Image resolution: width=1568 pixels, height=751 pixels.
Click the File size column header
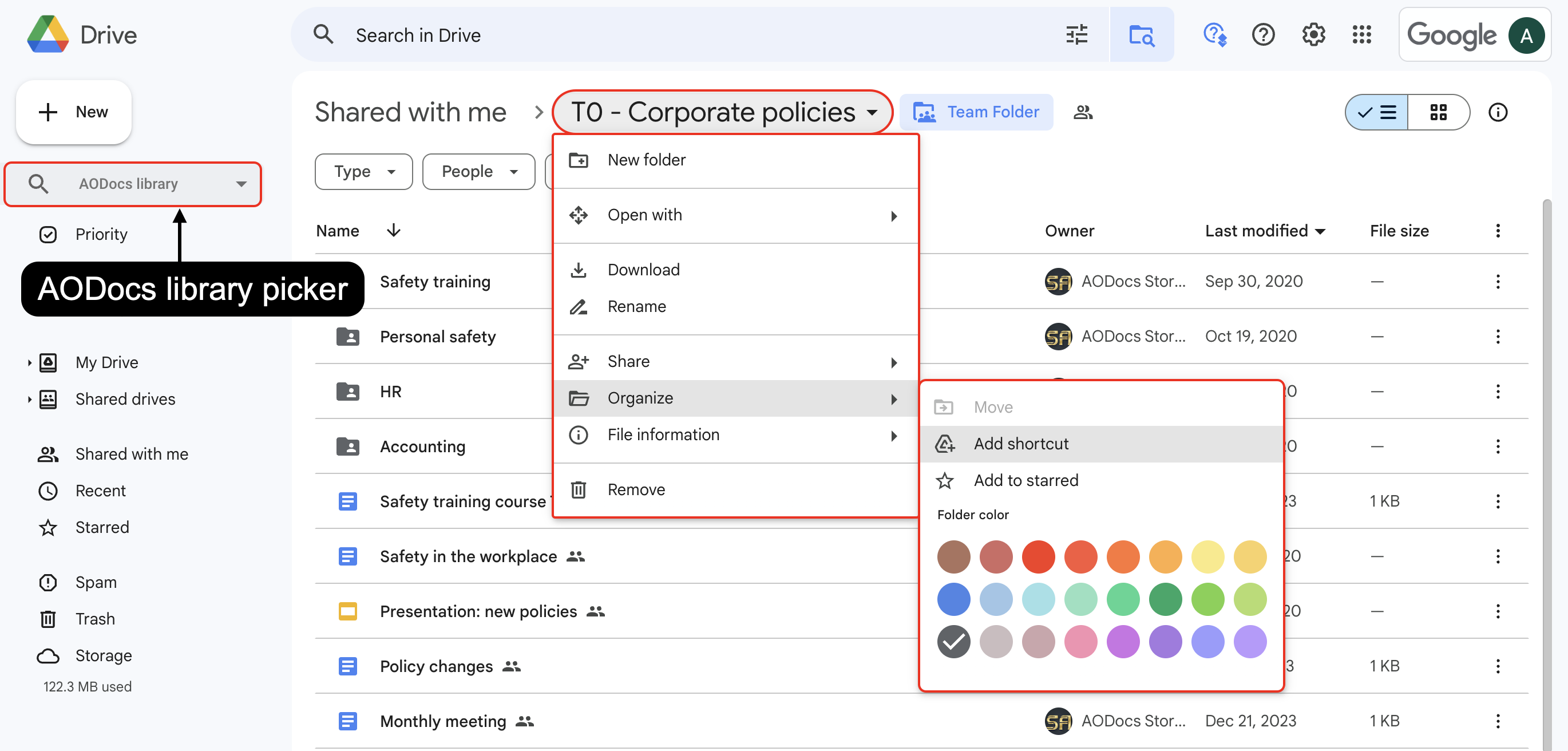[1399, 231]
